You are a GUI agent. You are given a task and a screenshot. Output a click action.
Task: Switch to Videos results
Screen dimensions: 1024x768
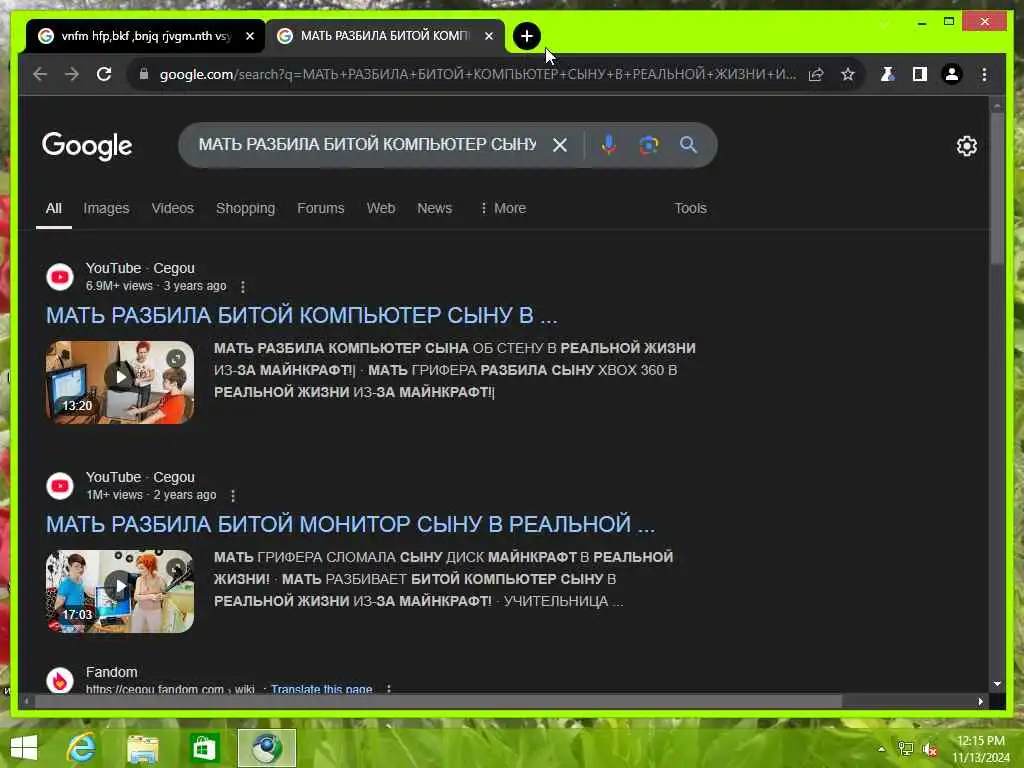(x=172, y=208)
